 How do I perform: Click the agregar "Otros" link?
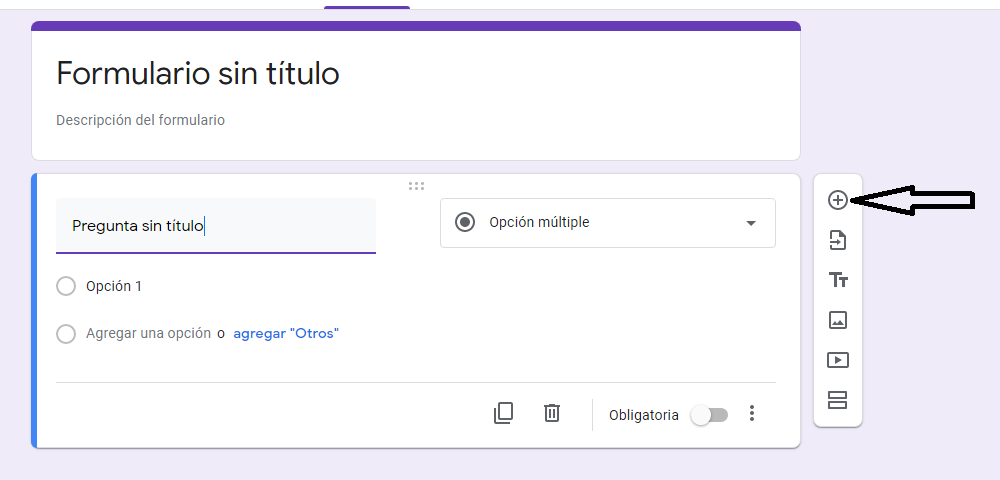point(286,333)
